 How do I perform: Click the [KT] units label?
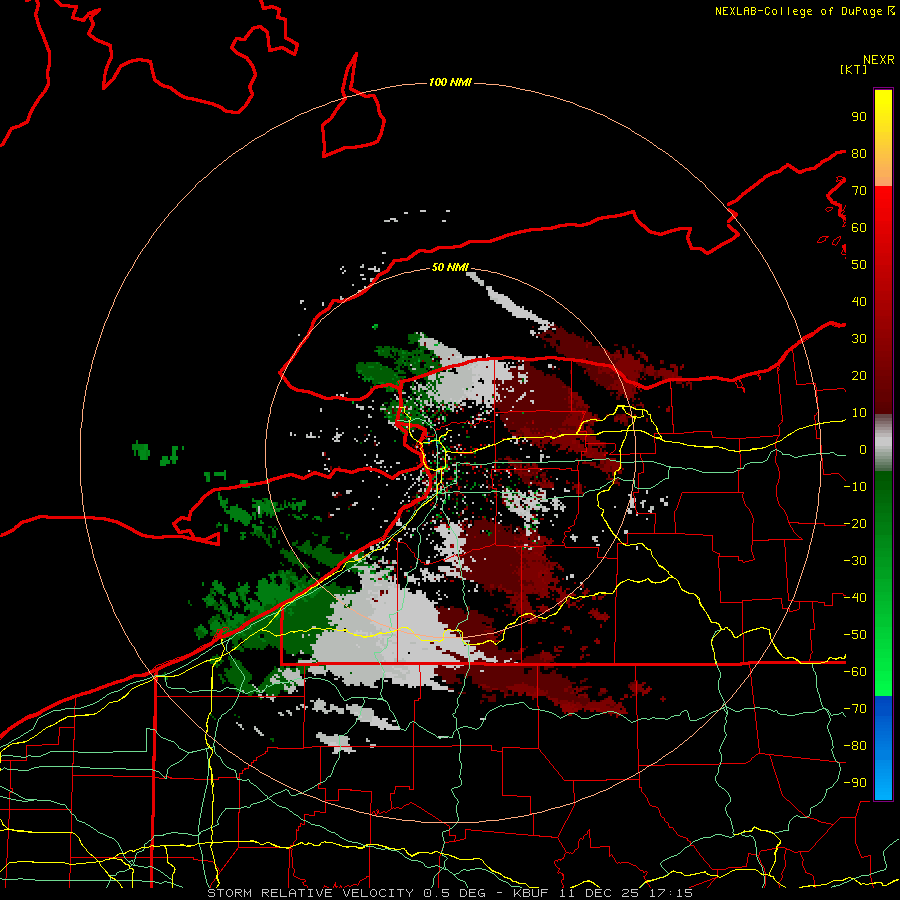(x=853, y=69)
